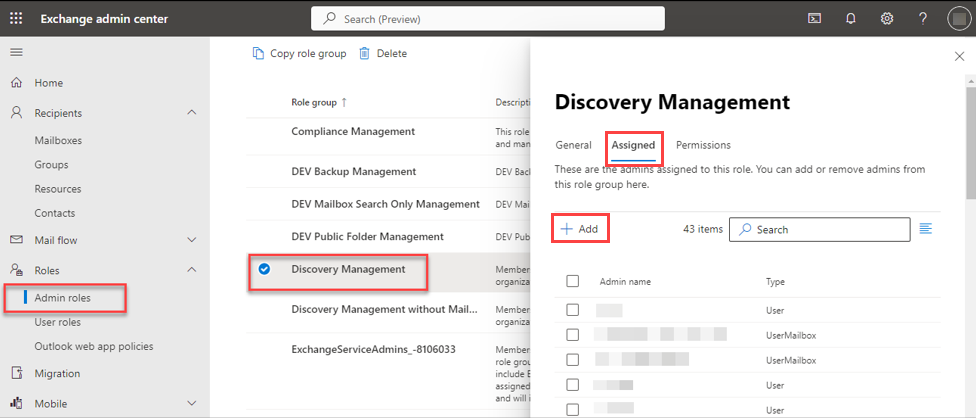
Task: Open the app launcher waffle icon
Action: (x=16, y=18)
